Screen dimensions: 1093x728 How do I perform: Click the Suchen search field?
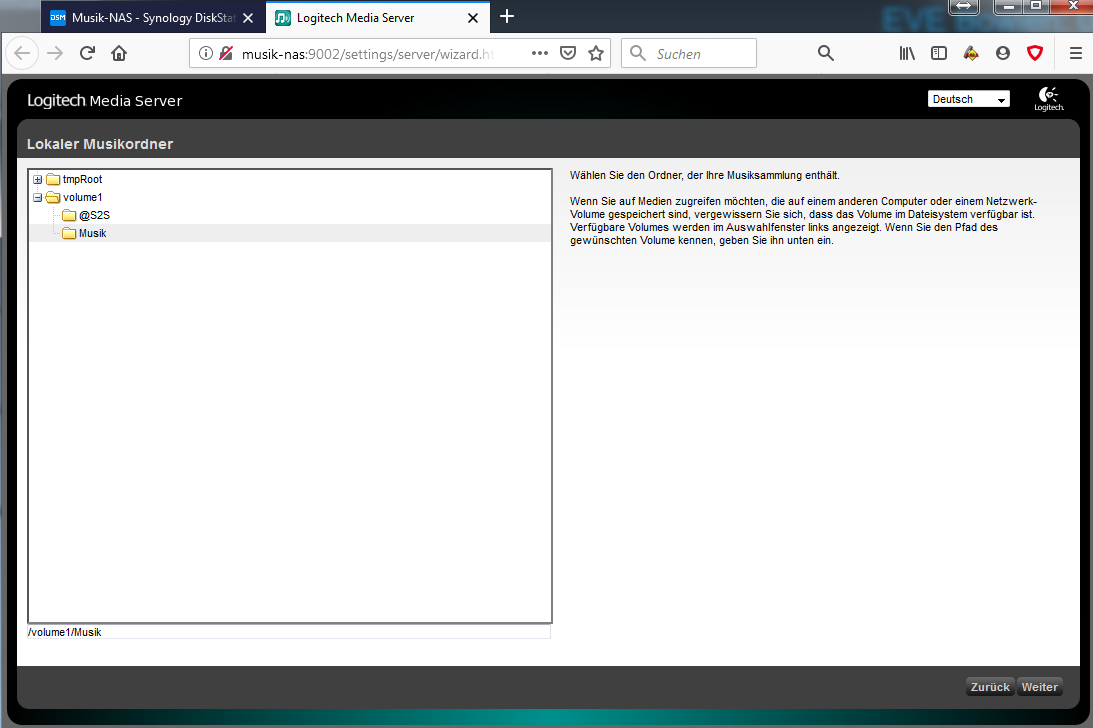pyautogui.click(x=689, y=53)
